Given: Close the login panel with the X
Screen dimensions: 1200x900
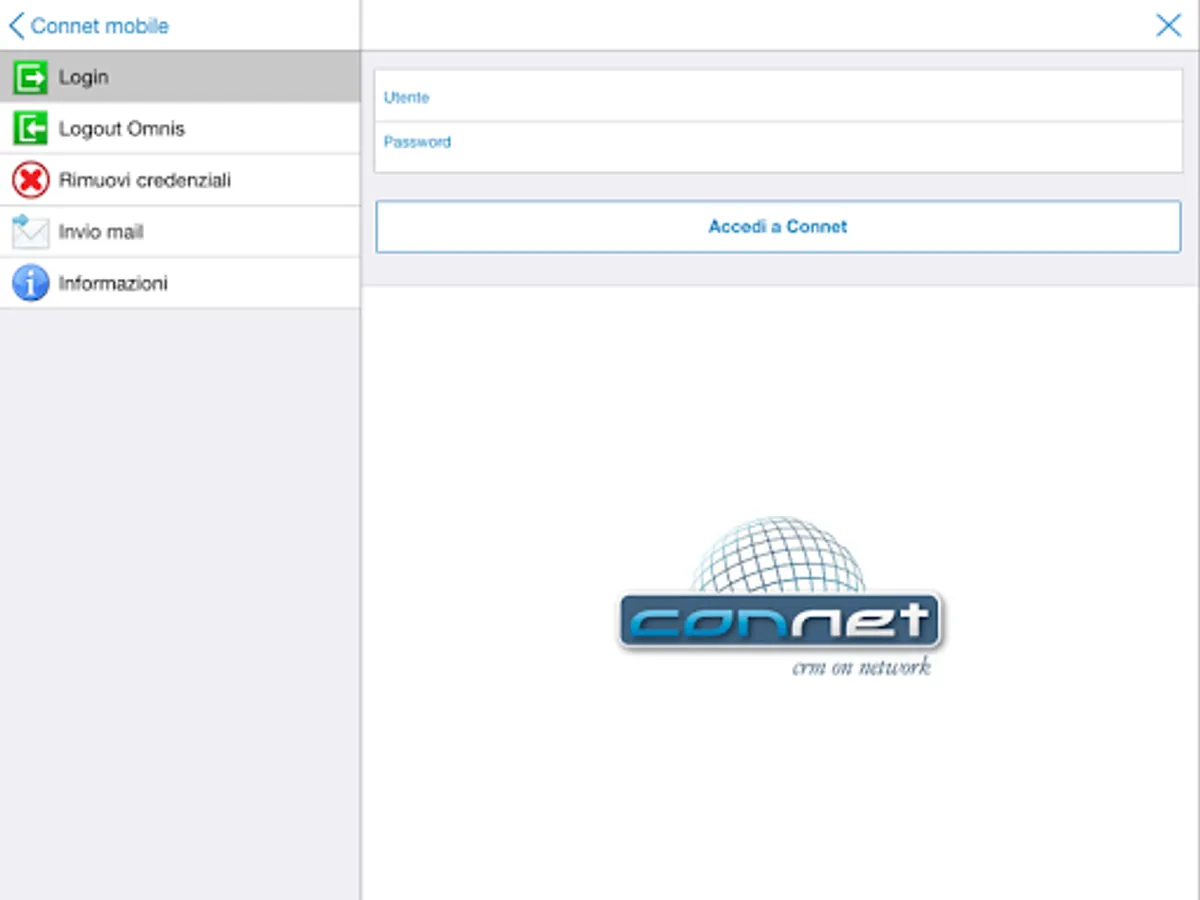Looking at the screenshot, I should coord(1168,26).
